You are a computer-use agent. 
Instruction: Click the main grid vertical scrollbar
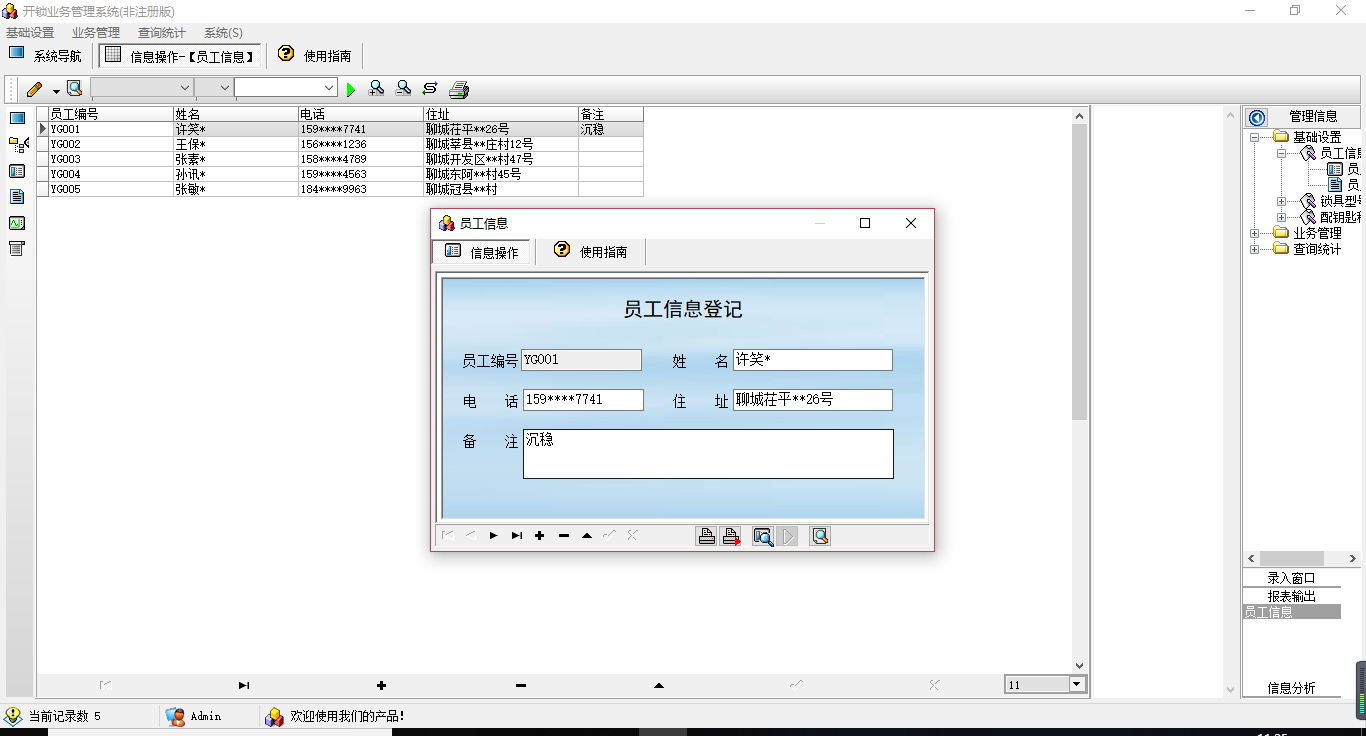[x=1079, y=390]
